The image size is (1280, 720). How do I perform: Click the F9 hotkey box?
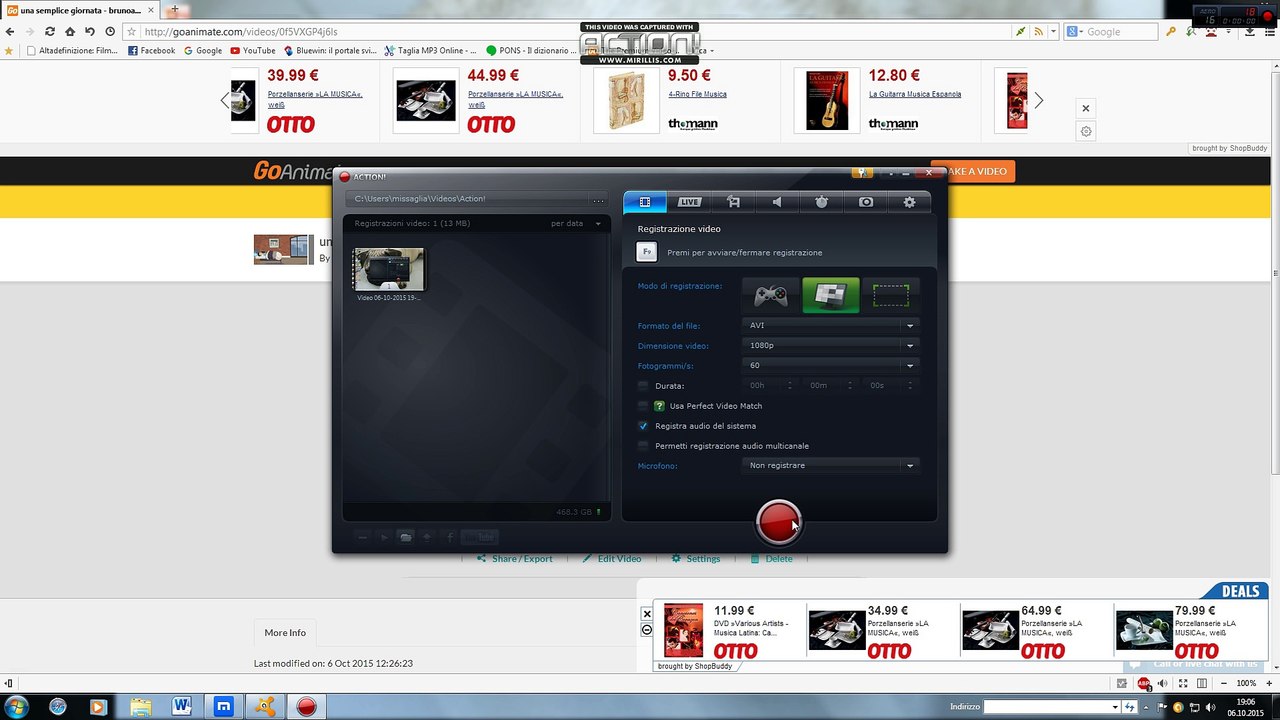pos(647,252)
